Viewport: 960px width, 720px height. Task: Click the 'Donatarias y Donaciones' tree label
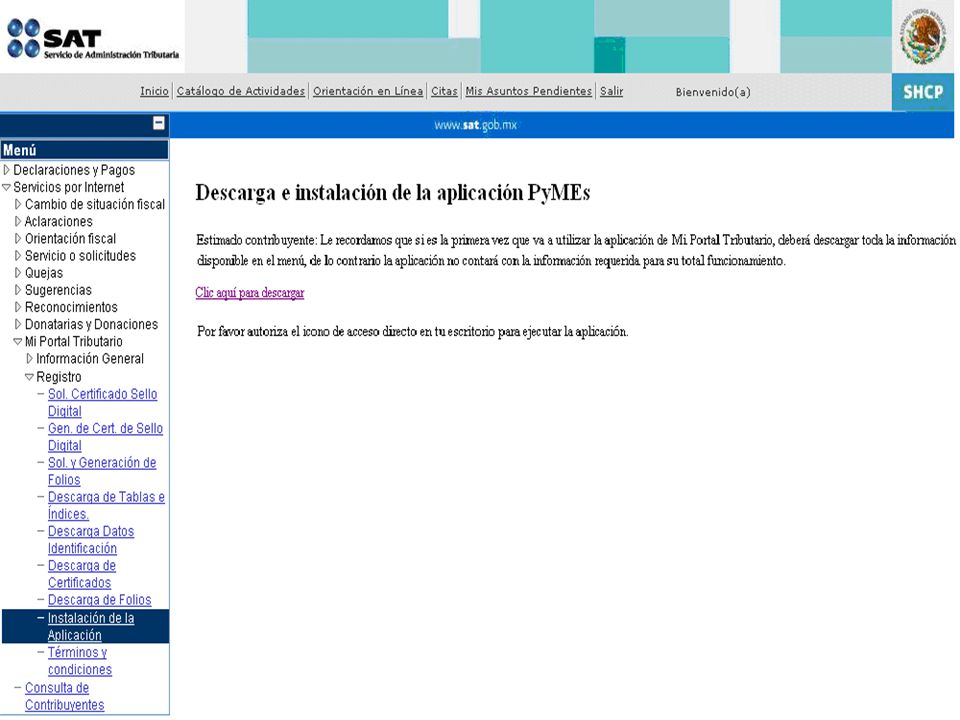pos(91,324)
